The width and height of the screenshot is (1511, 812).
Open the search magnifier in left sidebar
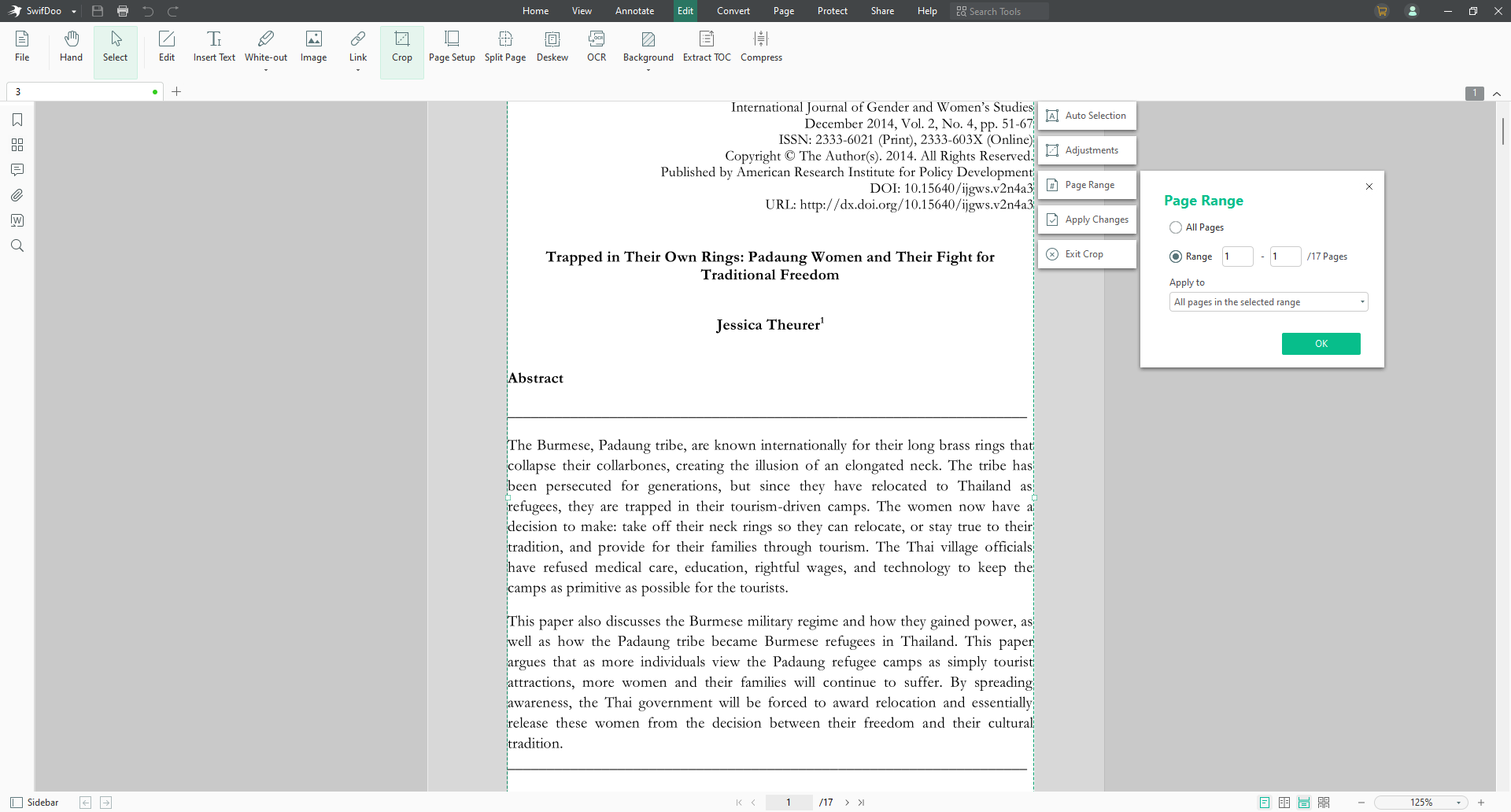(17, 245)
